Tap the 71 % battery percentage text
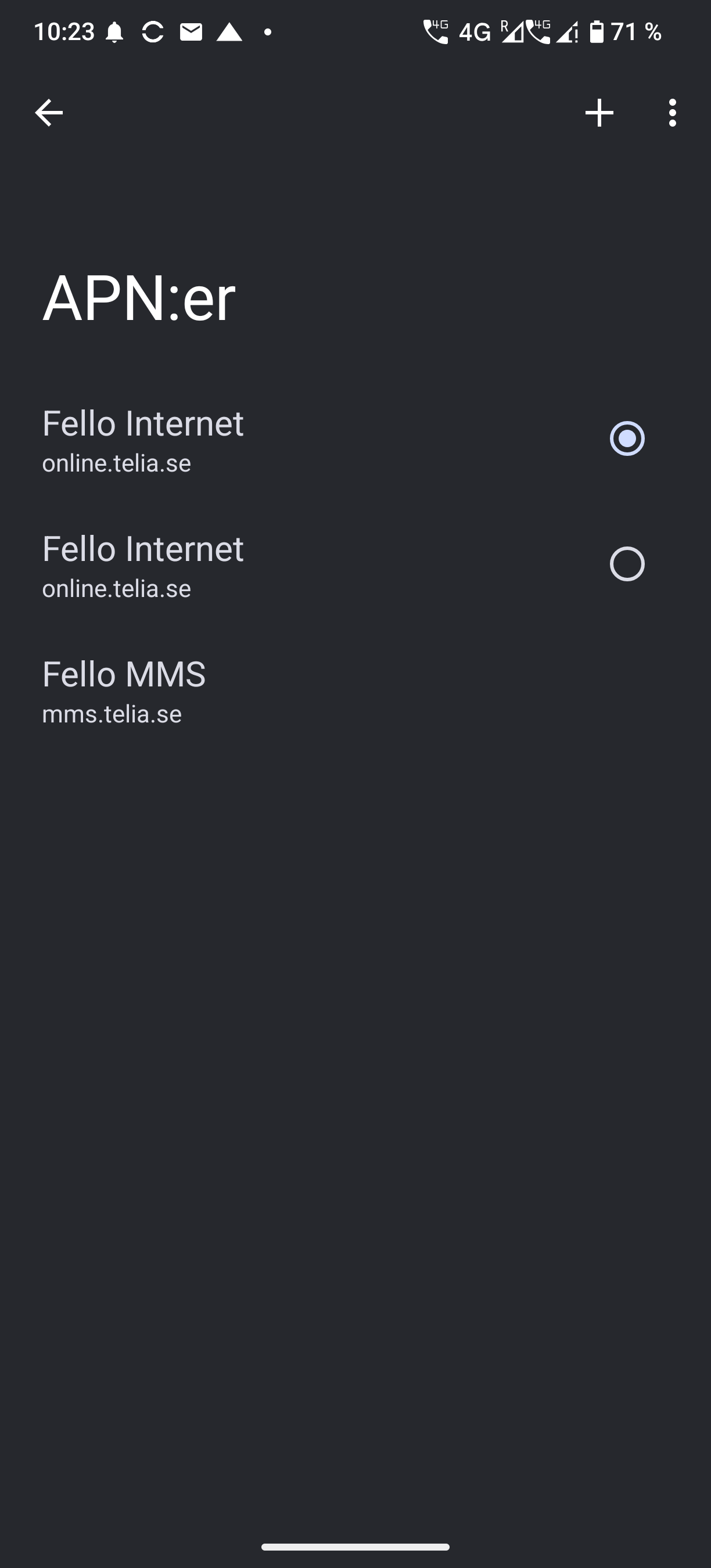The width and height of the screenshot is (711, 1568). click(636, 32)
